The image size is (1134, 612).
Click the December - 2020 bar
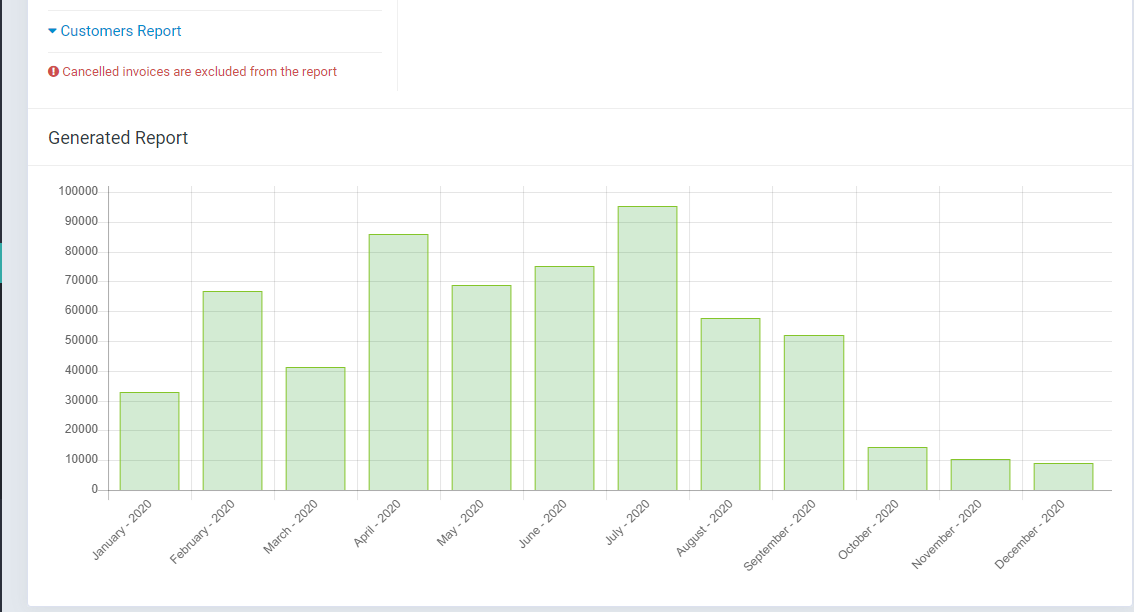[1063, 477]
